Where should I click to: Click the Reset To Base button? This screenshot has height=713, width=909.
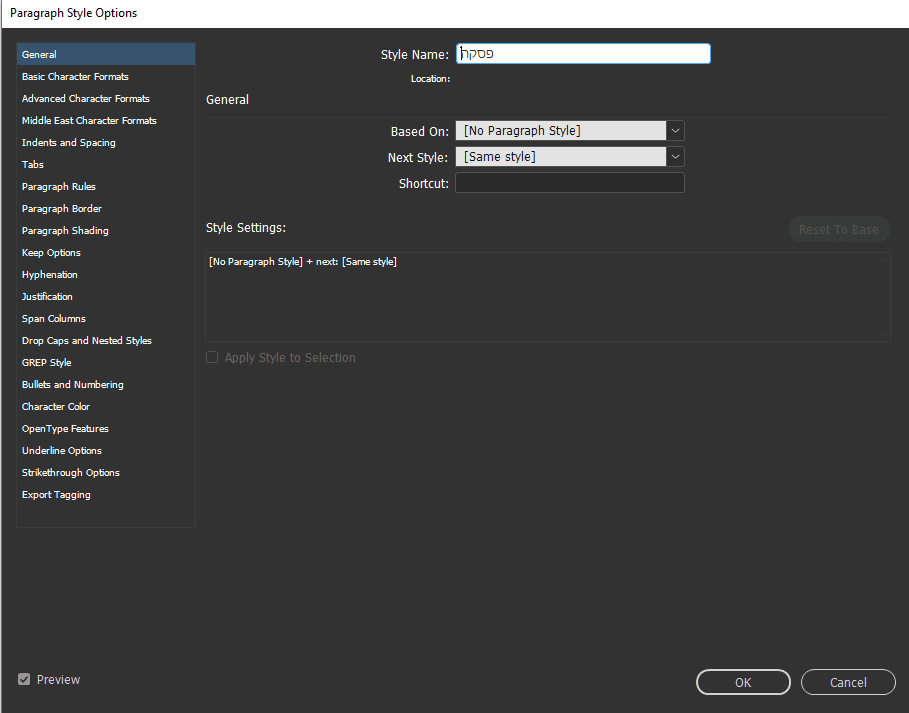tap(839, 230)
